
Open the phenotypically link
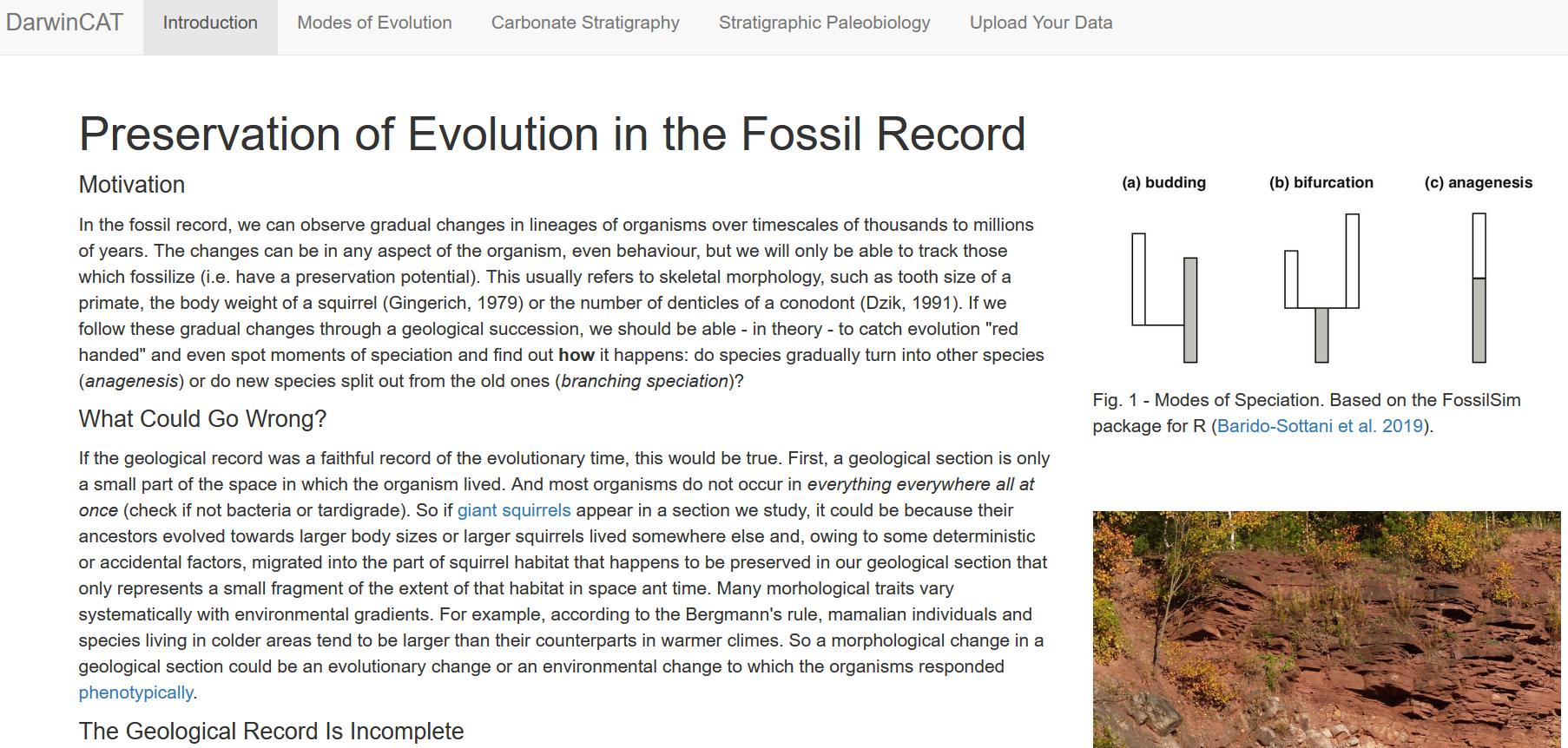click(x=135, y=692)
